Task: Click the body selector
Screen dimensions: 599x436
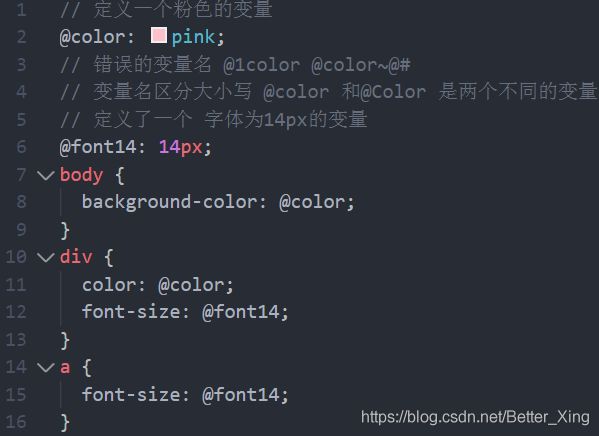Action: coord(81,176)
